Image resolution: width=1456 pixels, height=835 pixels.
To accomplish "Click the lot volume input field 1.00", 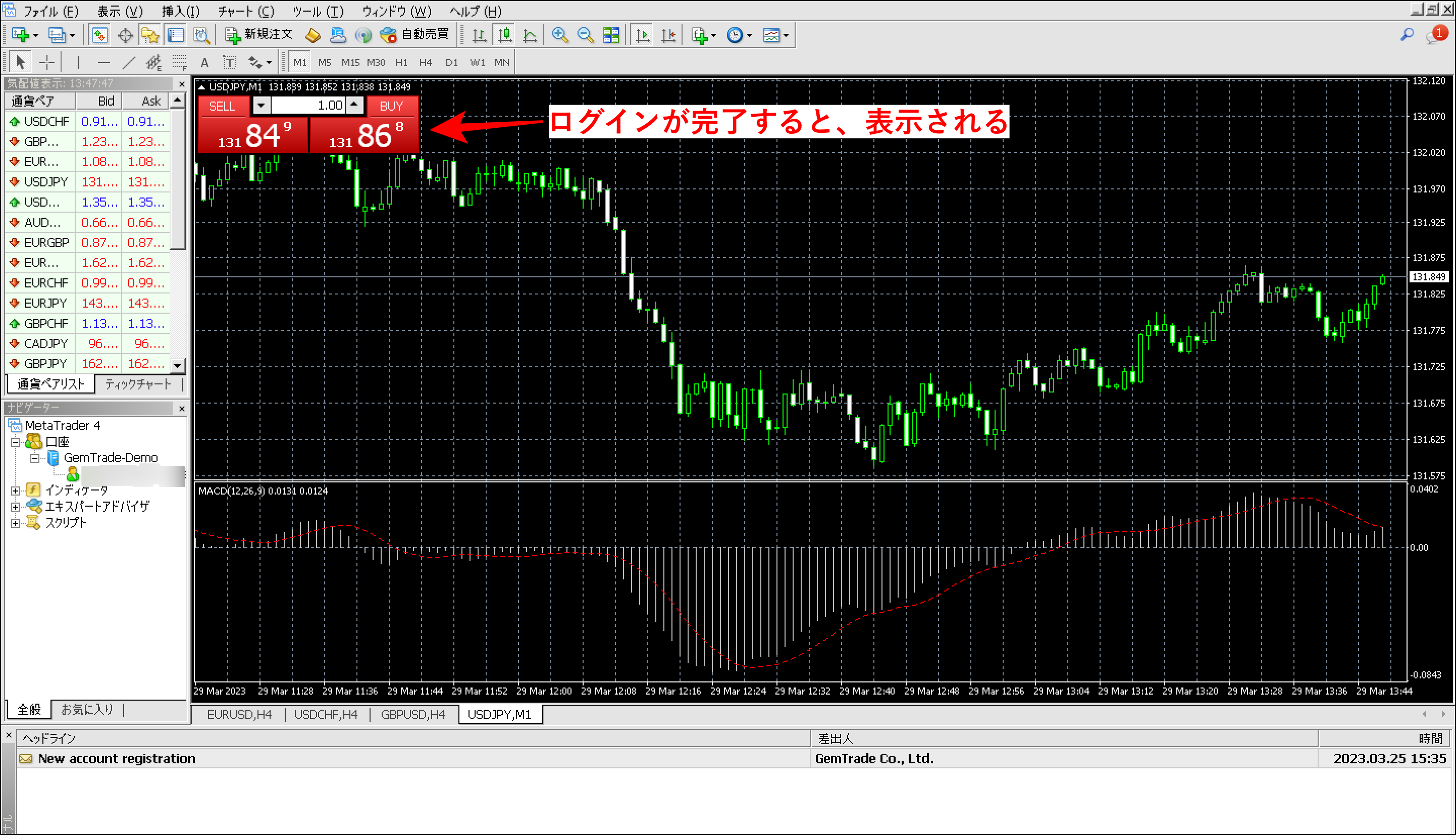I will [x=308, y=106].
